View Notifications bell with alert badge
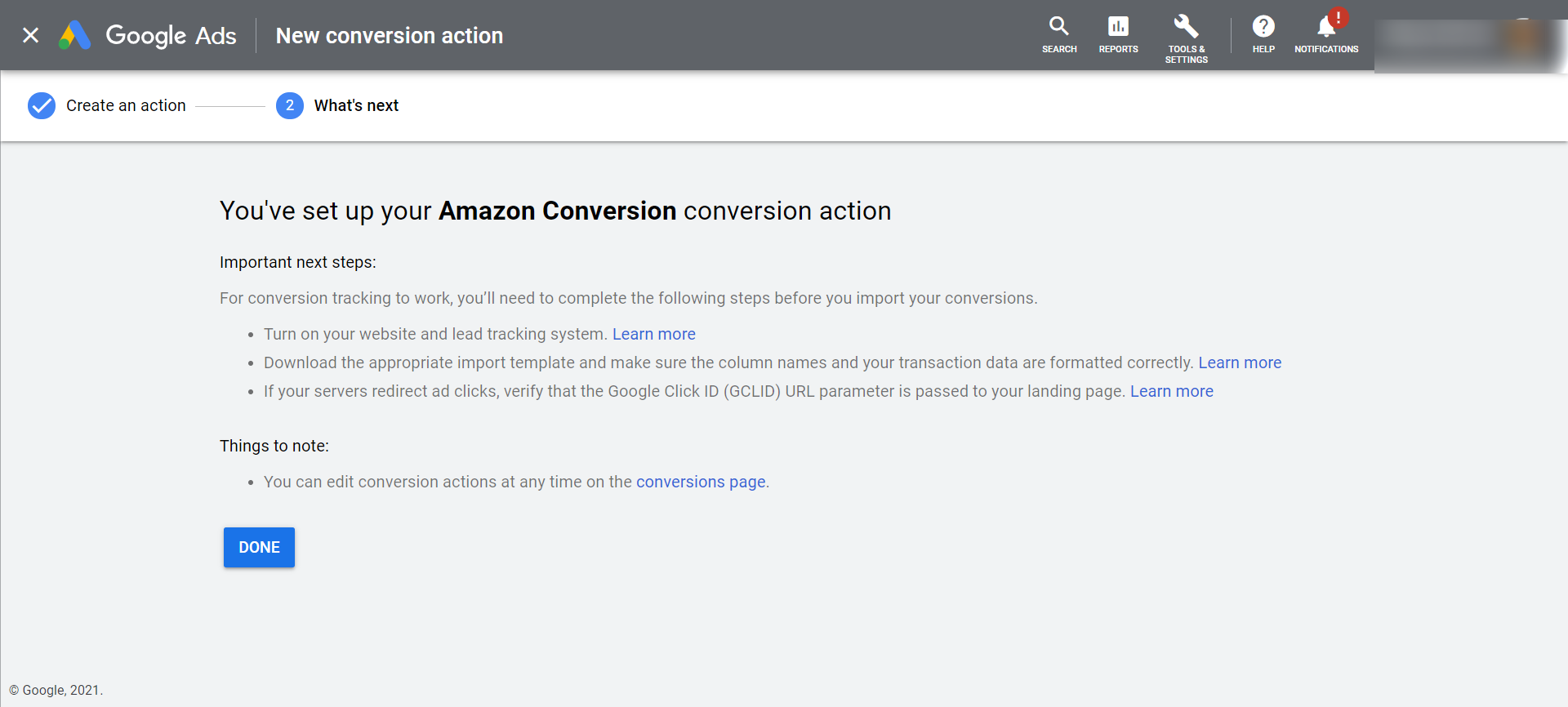 [x=1326, y=33]
